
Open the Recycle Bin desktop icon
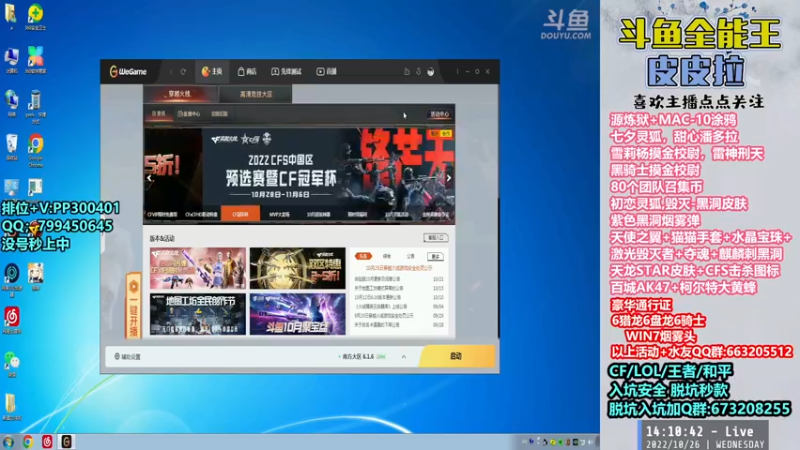pyautogui.click(x=11, y=147)
